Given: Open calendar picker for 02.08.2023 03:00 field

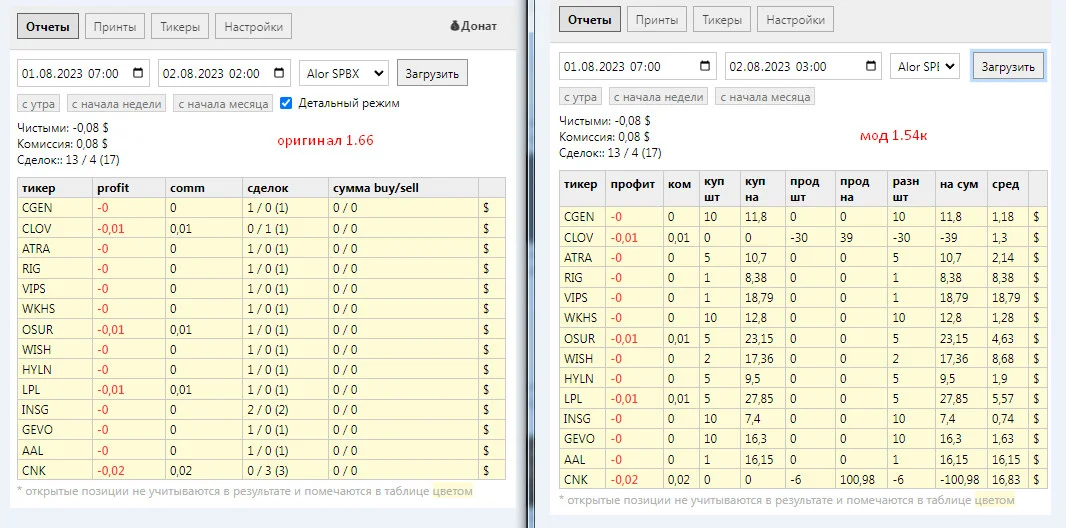Looking at the screenshot, I should [871, 67].
